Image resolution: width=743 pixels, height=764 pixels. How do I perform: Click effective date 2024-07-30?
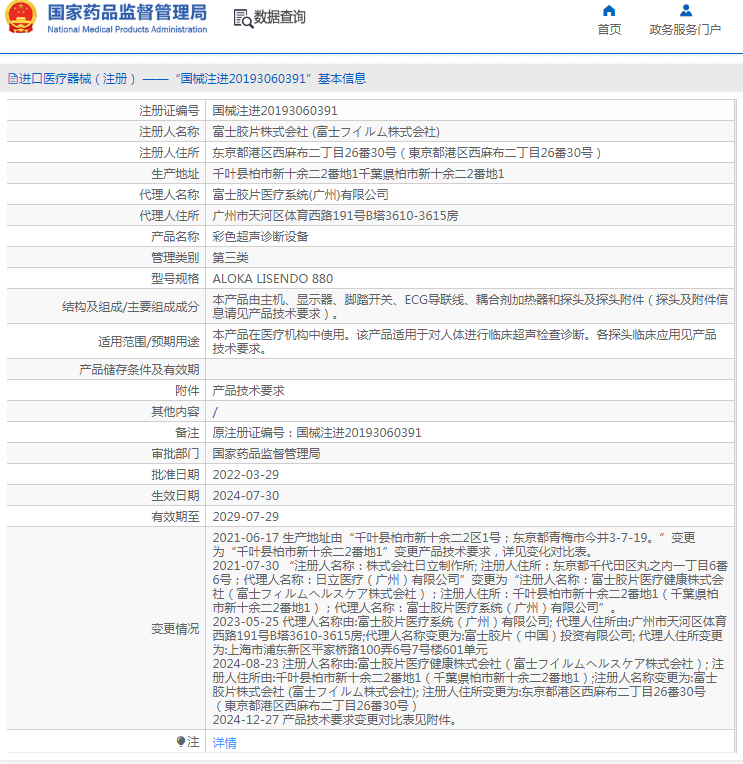(246, 495)
